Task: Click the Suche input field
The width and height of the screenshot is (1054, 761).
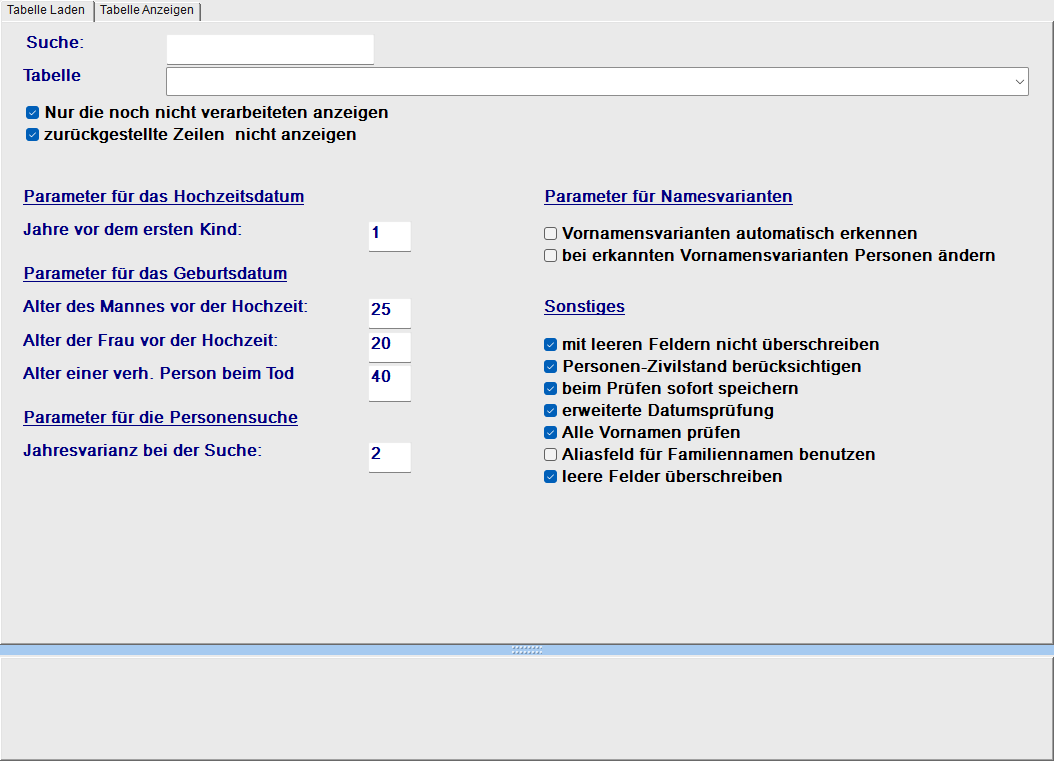Action: coord(269,49)
